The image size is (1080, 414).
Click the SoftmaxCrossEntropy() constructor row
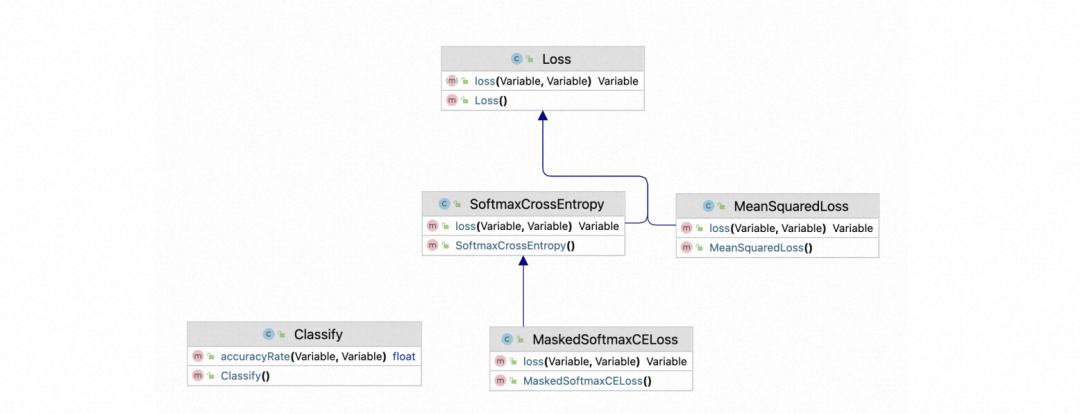click(x=523, y=245)
